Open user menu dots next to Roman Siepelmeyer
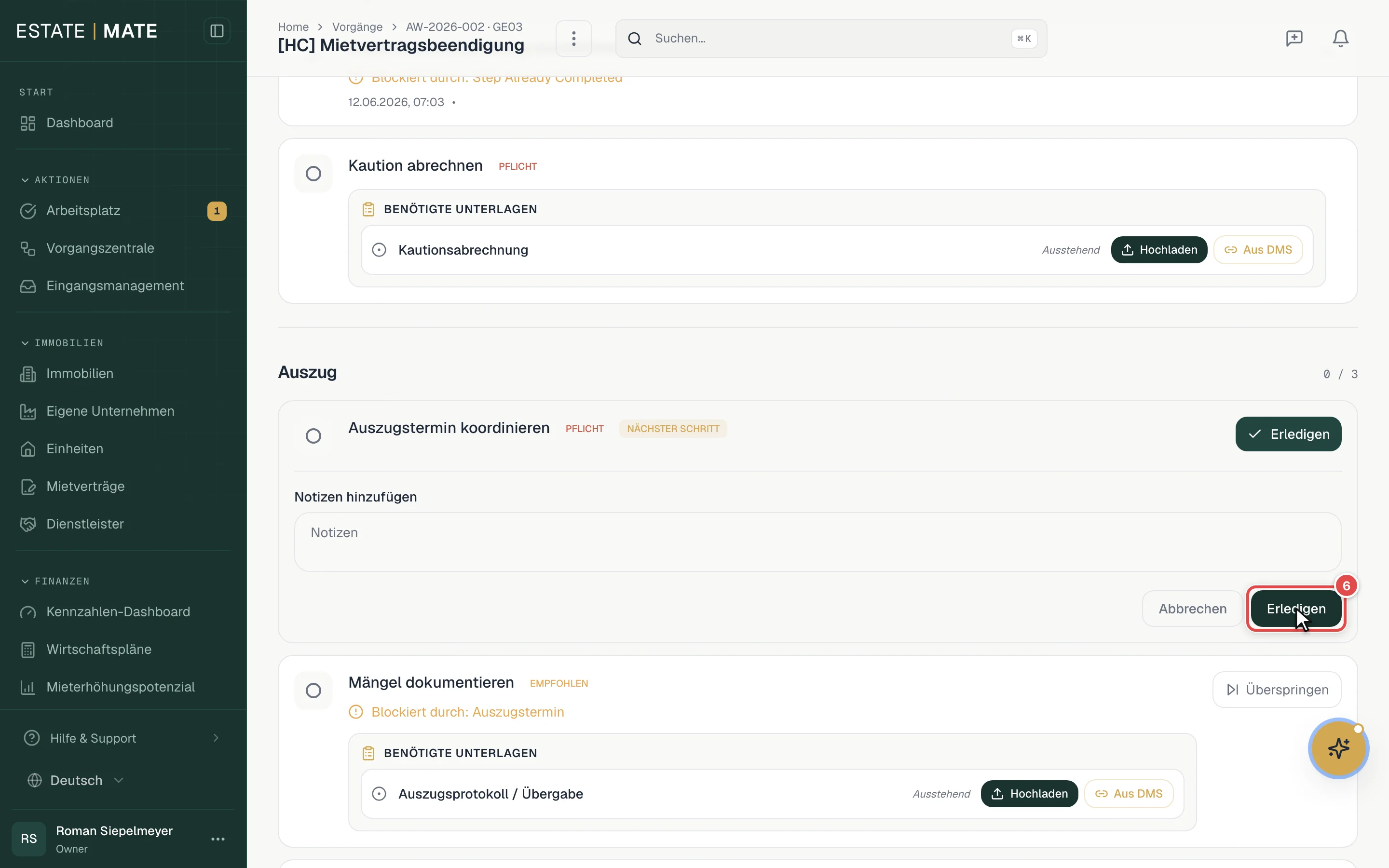The height and width of the screenshot is (868, 1389). pyautogui.click(x=218, y=839)
